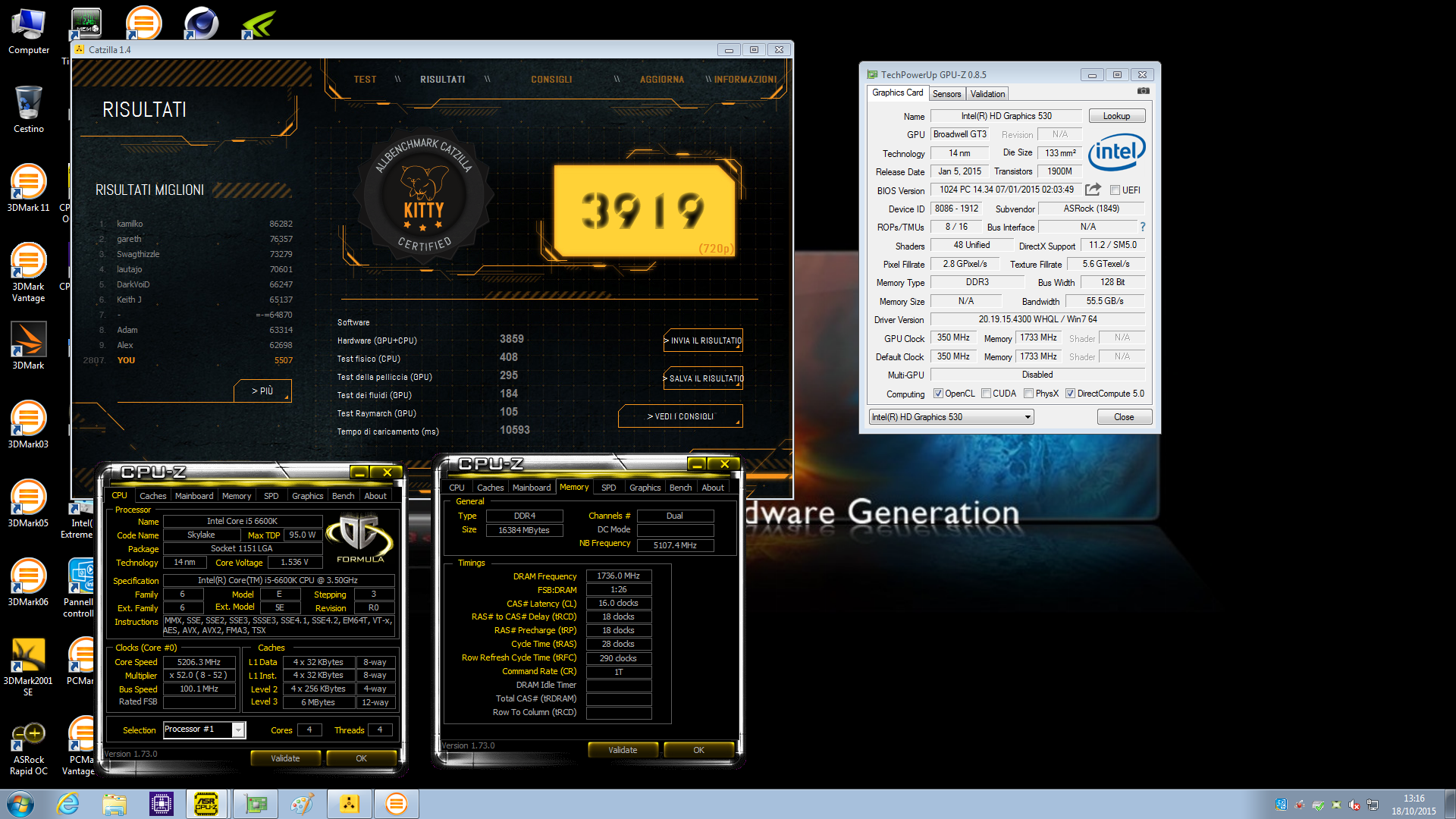Open About tab in left CPU-Z window
Screen dimensions: 1456x819
click(375, 496)
